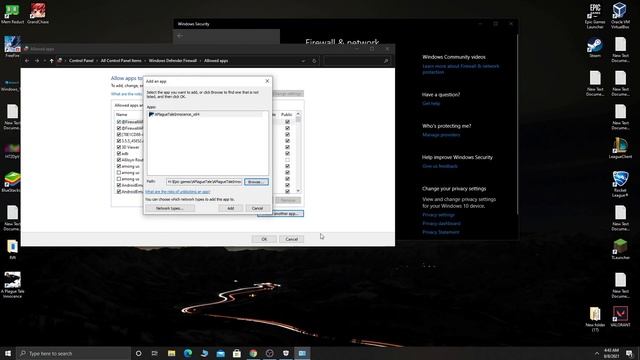Select the Rocket League desktop icon
640x360 pixels.
tap(620, 184)
